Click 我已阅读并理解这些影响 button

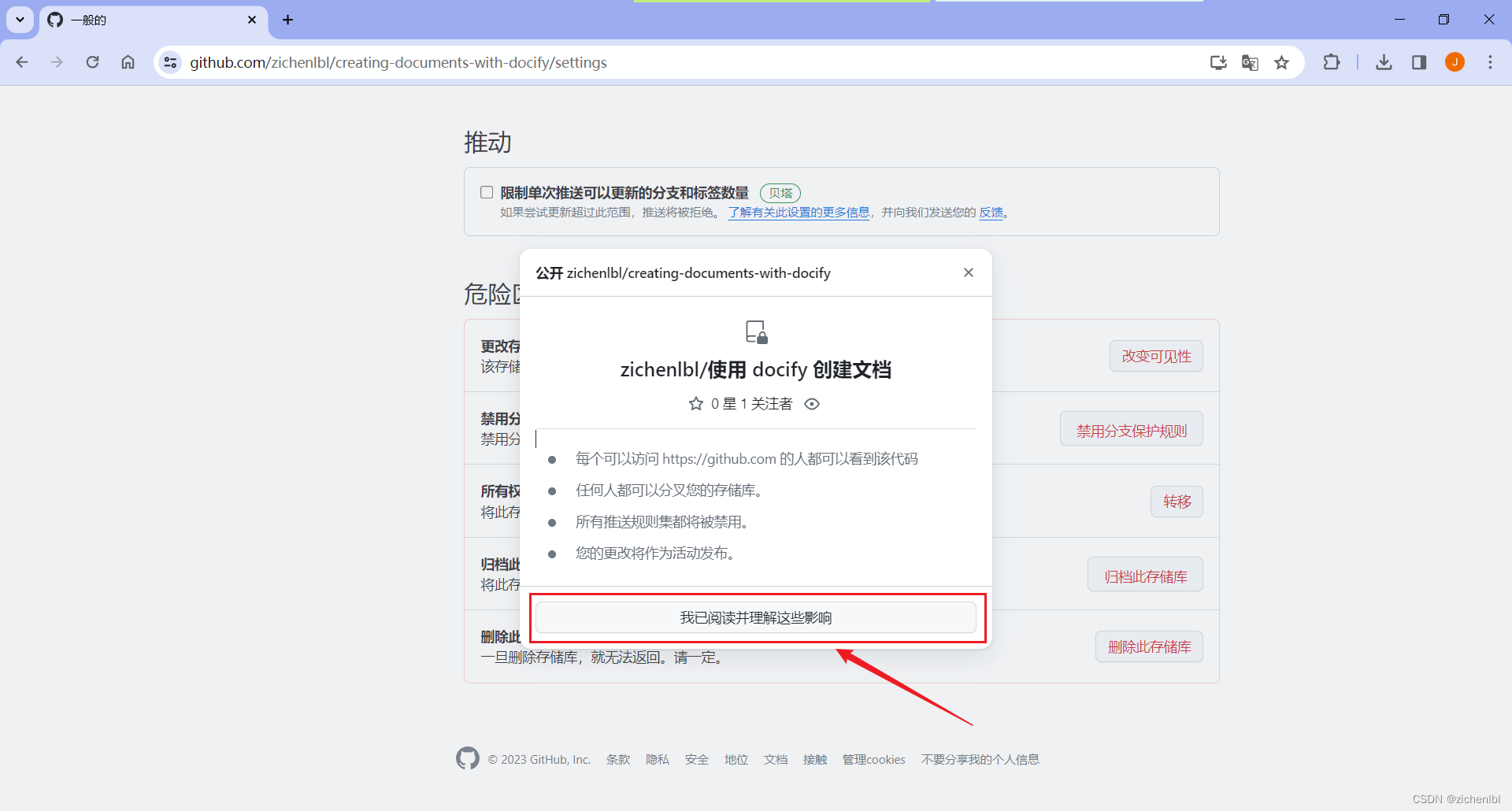click(756, 618)
